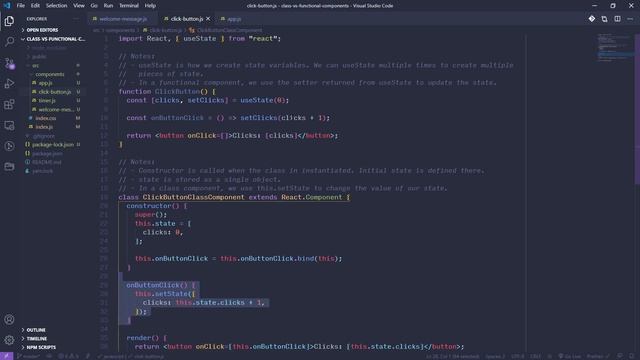Screen dimensions: 640x360
Task: Click the remote window indicator in status bar
Action: click(7, 356)
